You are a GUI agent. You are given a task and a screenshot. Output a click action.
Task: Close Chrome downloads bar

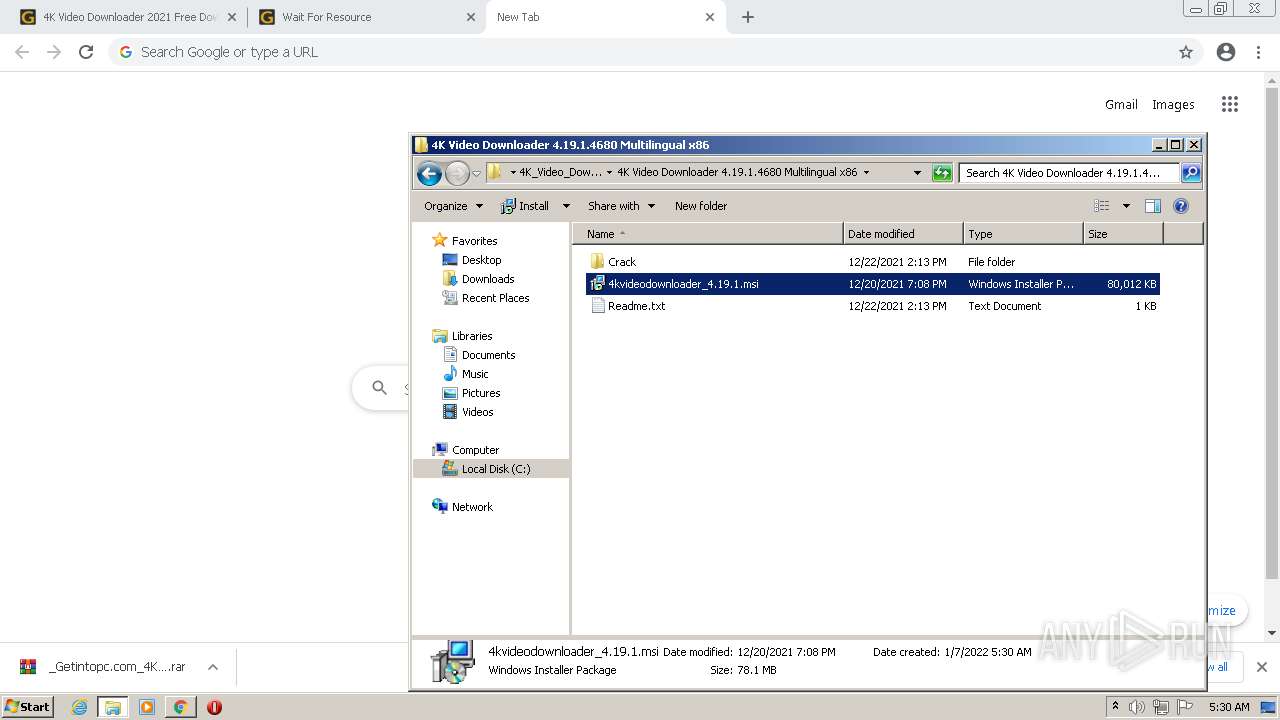click(x=1261, y=667)
